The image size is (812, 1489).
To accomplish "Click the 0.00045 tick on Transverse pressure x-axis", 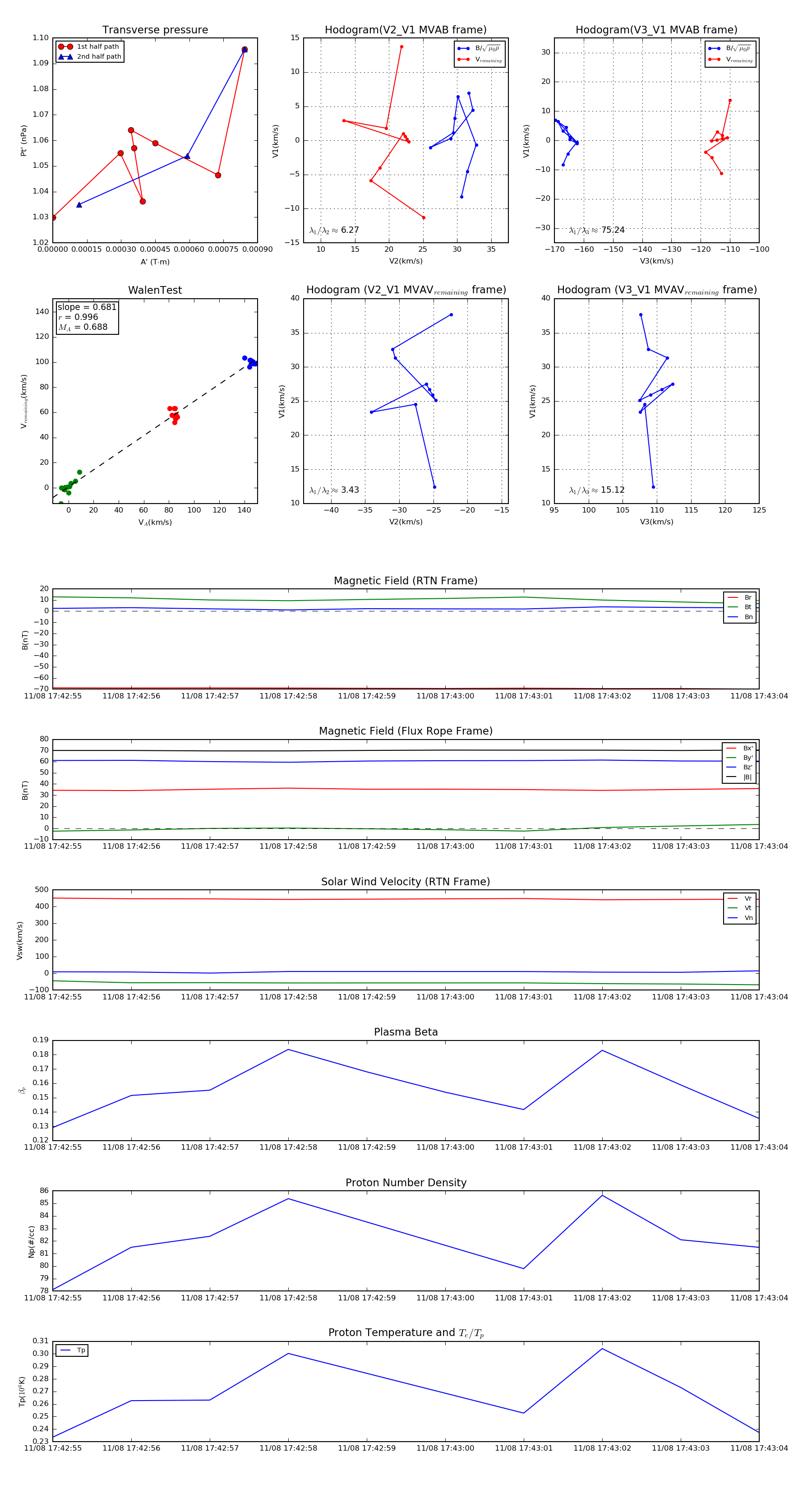I will [155, 250].
